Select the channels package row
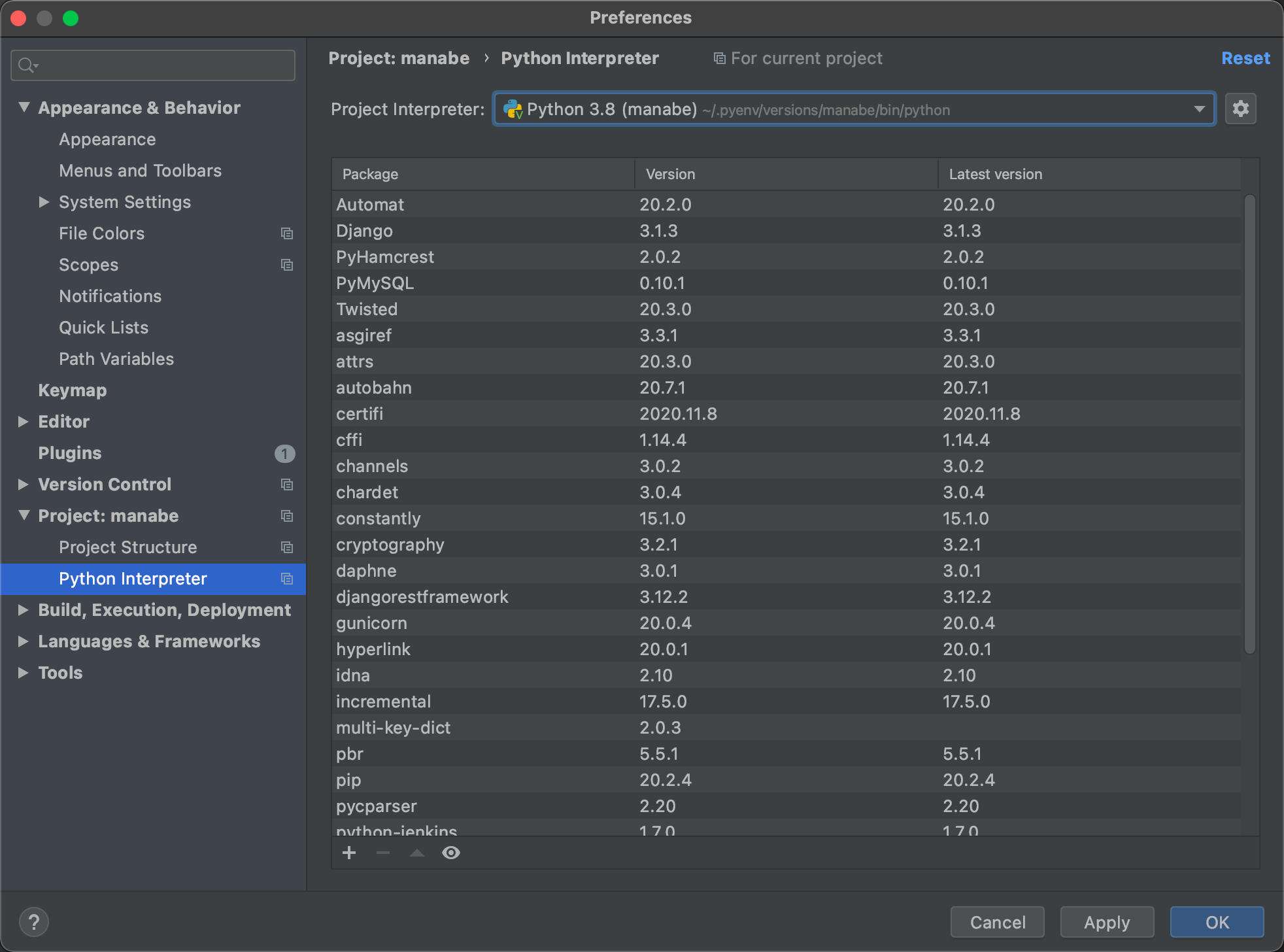 pos(786,466)
